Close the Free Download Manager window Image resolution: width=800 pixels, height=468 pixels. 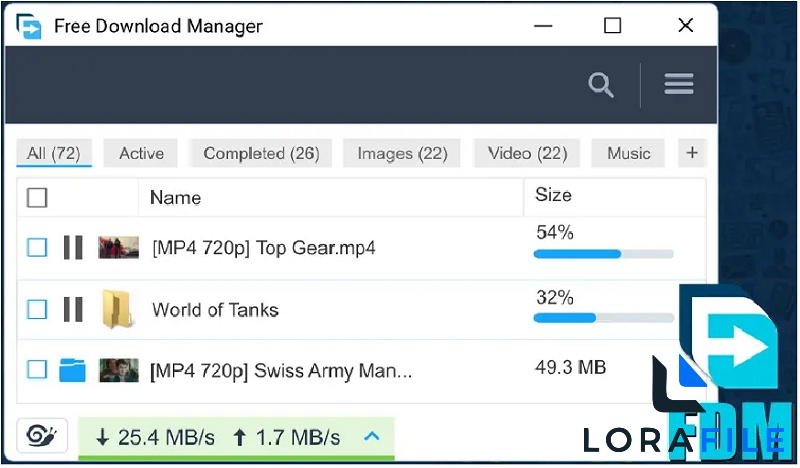pyautogui.click(x=686, y=25)
